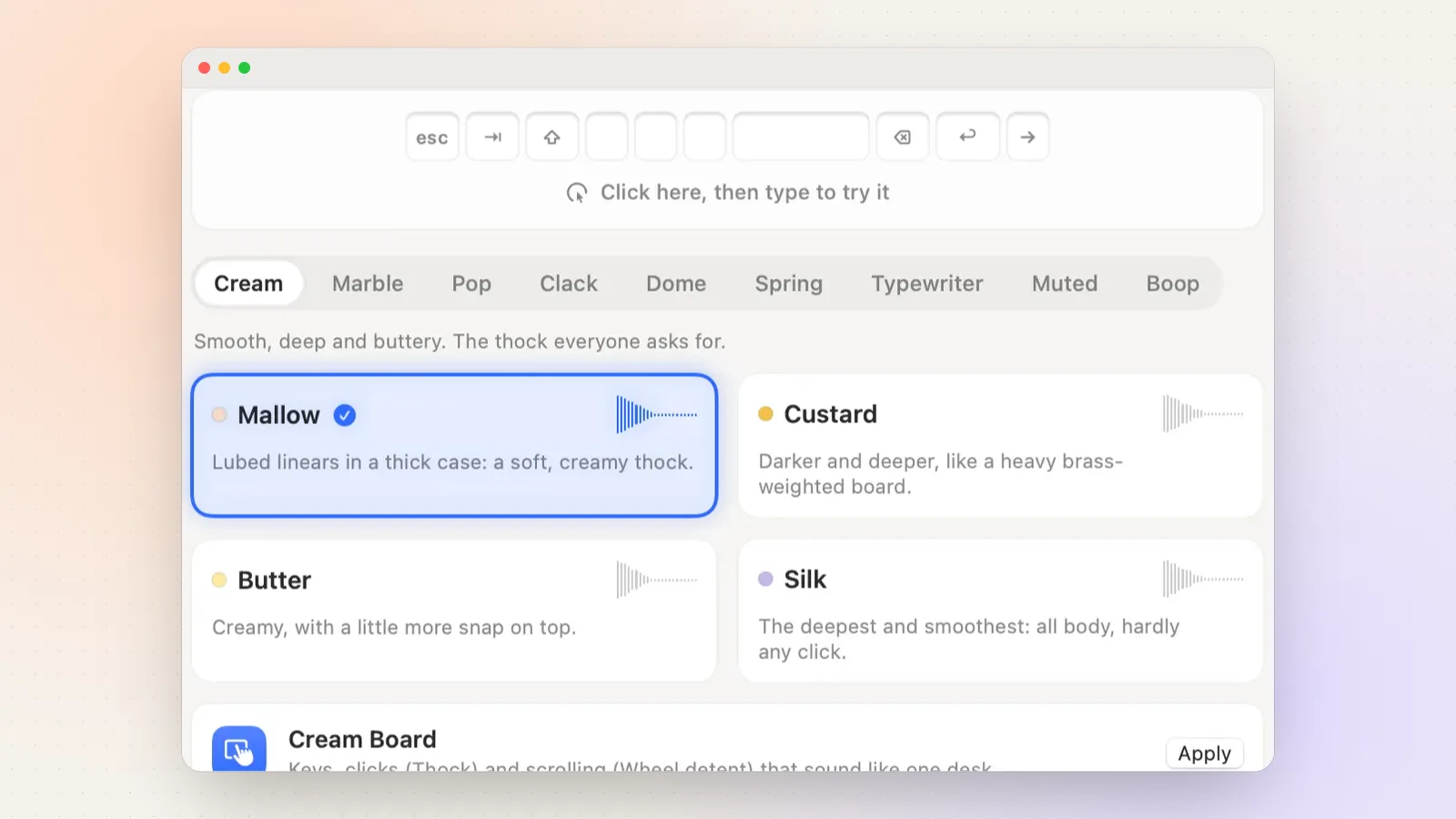This screenshot has height=819, width=1456.
Task: Switch to the Pop tab
Action: pyautogui.click(x=471, y=284)
